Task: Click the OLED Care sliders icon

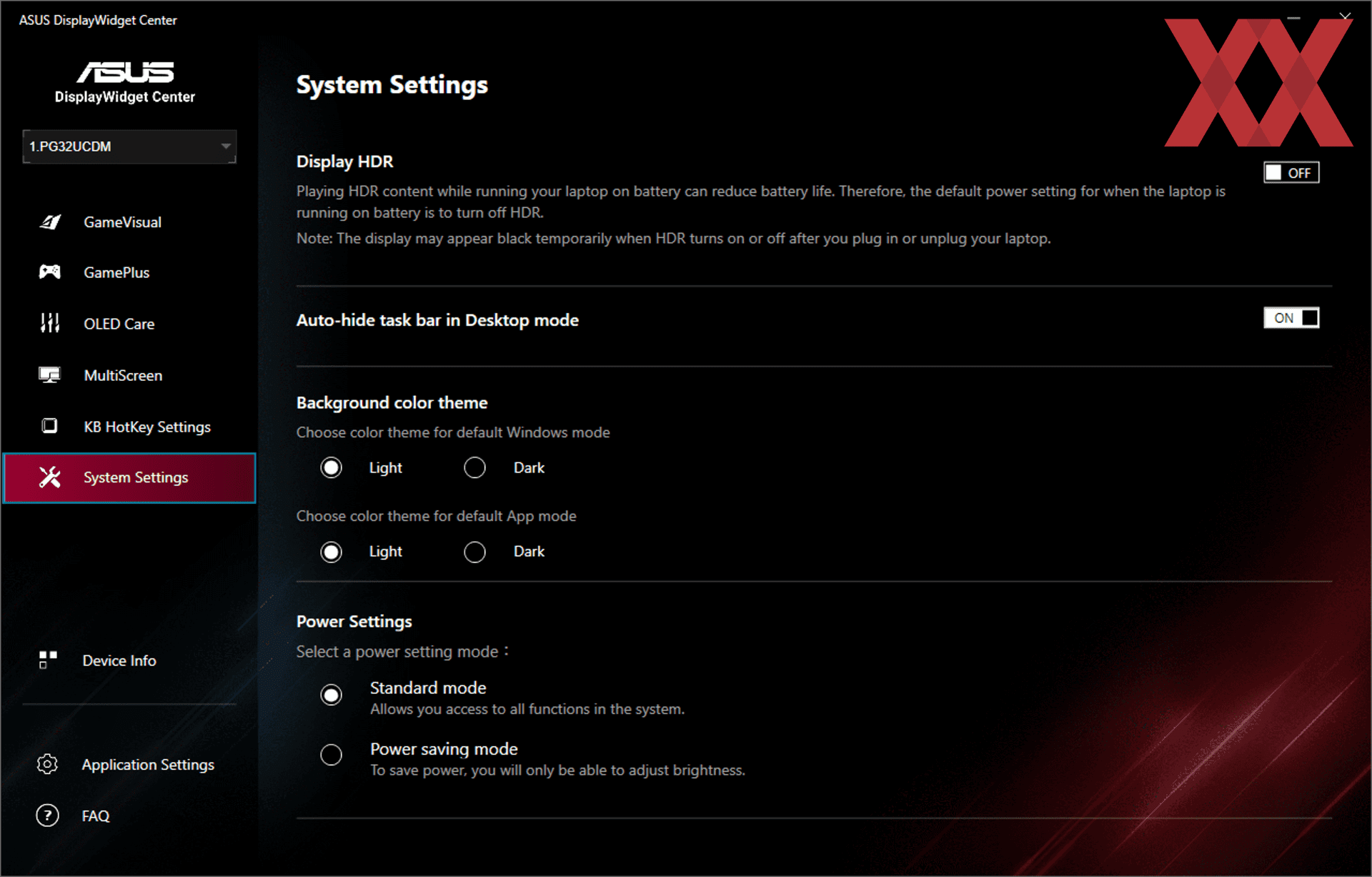Action: 50,323
